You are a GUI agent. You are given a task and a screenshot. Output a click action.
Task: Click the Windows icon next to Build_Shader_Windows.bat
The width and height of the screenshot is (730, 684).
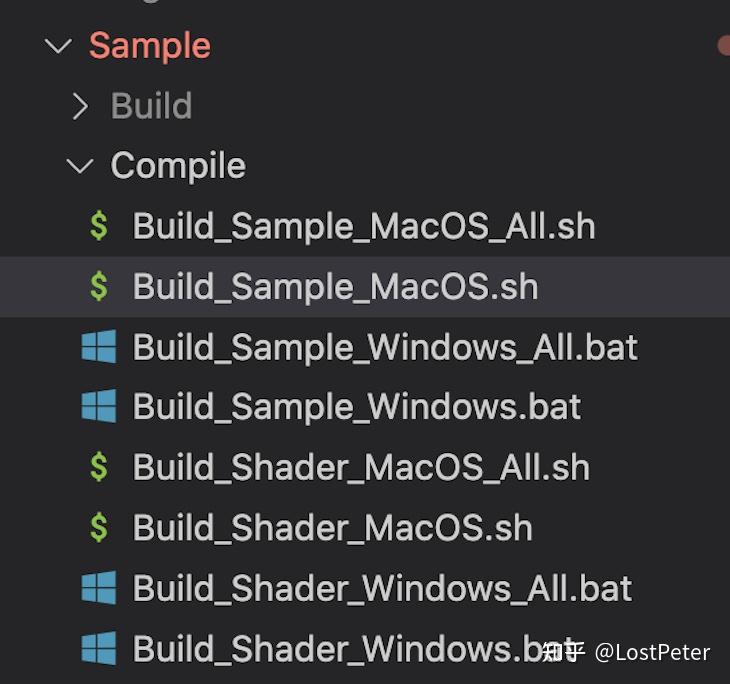click(99, 649)
